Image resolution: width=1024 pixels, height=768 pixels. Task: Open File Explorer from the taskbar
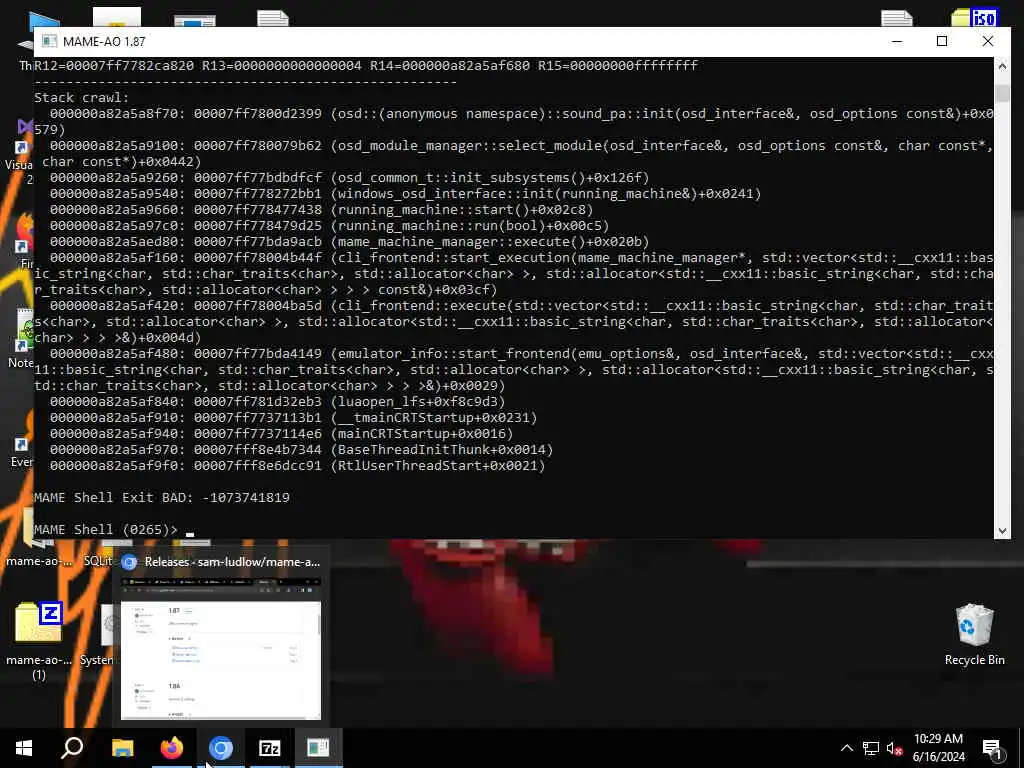point(122,748)
